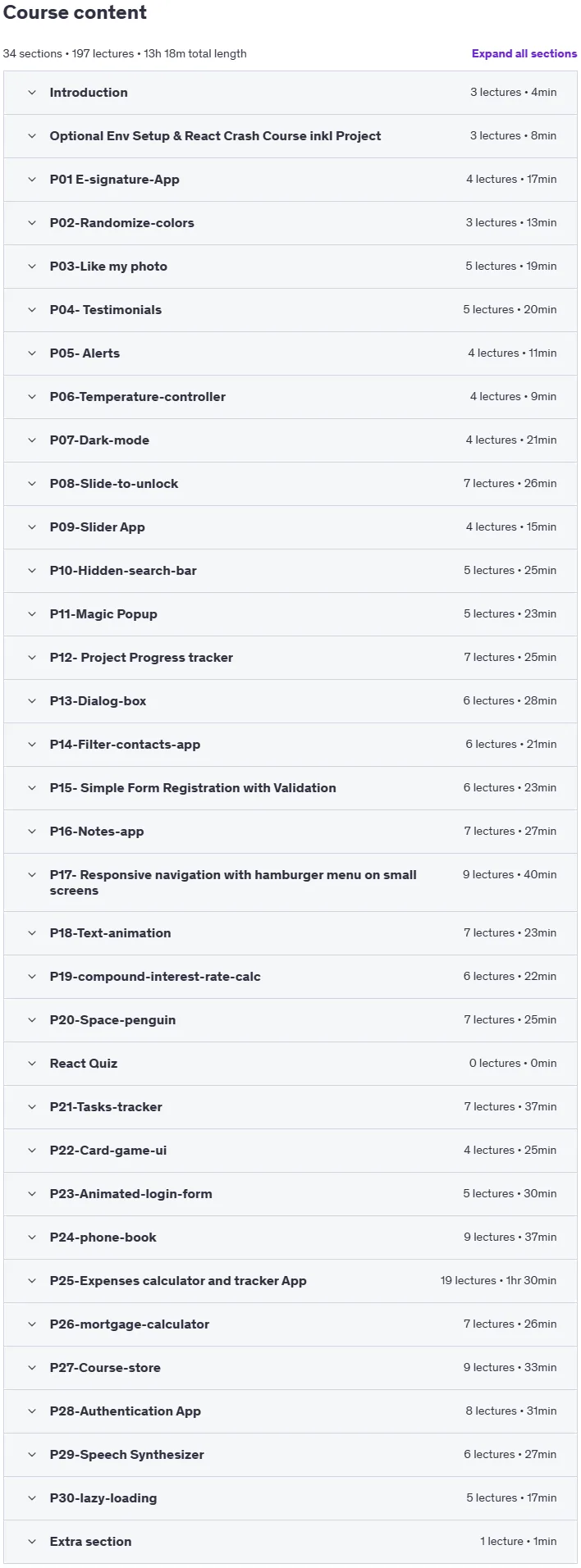Click the chevron next to P27-Course-store
This screenshot has width=581, height=1568.
tap(32, 1368)
